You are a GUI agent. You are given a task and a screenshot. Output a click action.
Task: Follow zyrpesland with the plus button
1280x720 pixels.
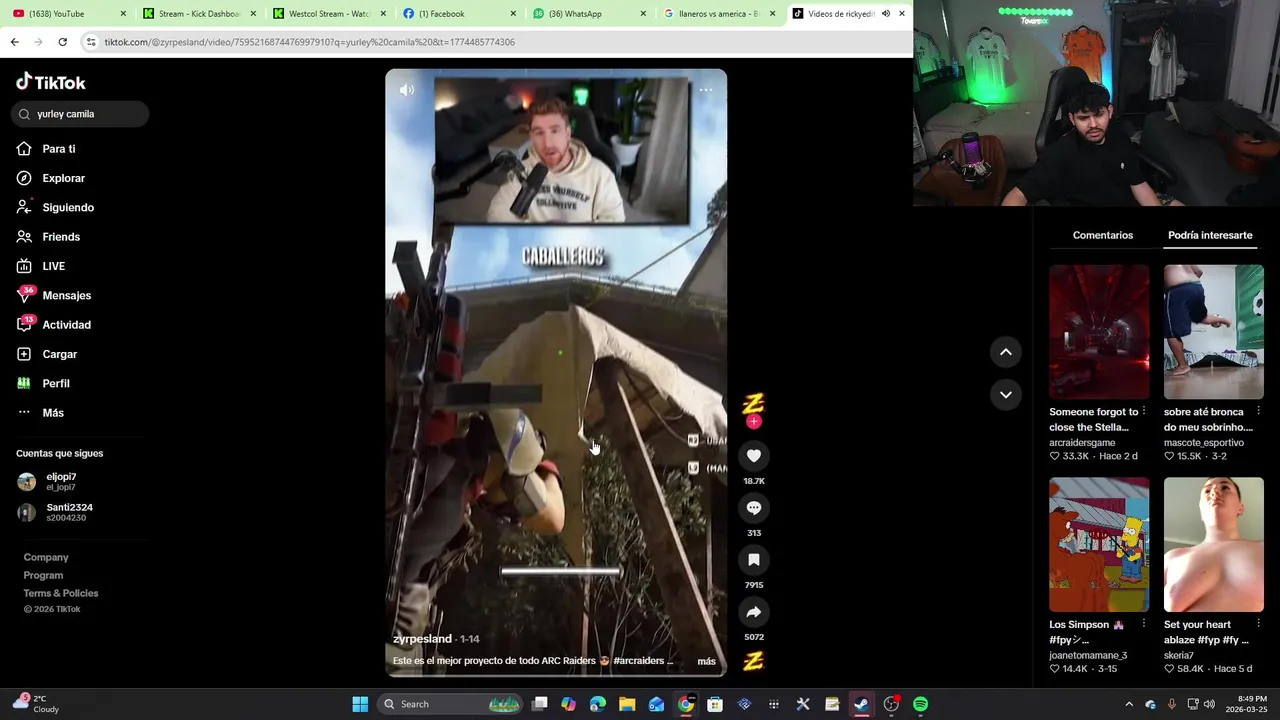coord(754,422)
